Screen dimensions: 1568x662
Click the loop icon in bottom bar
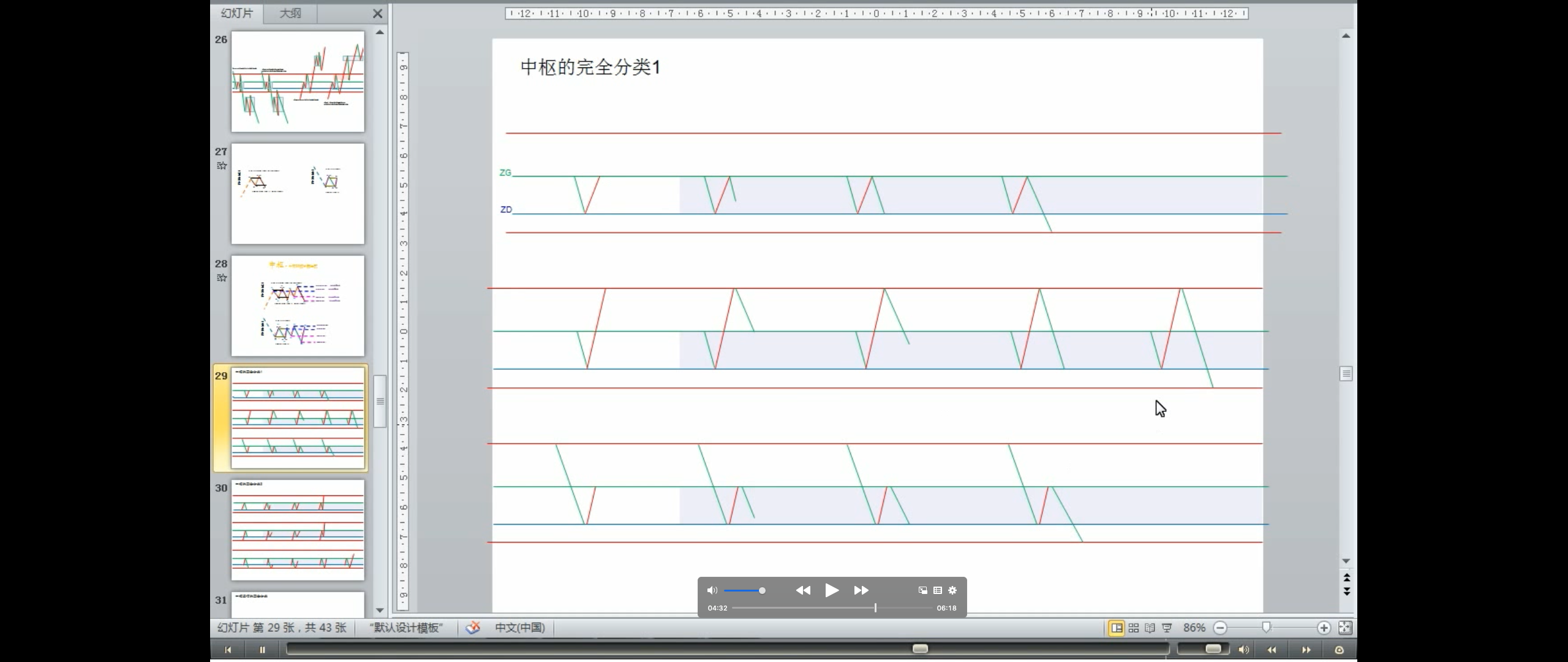[x=1340, y=650]
